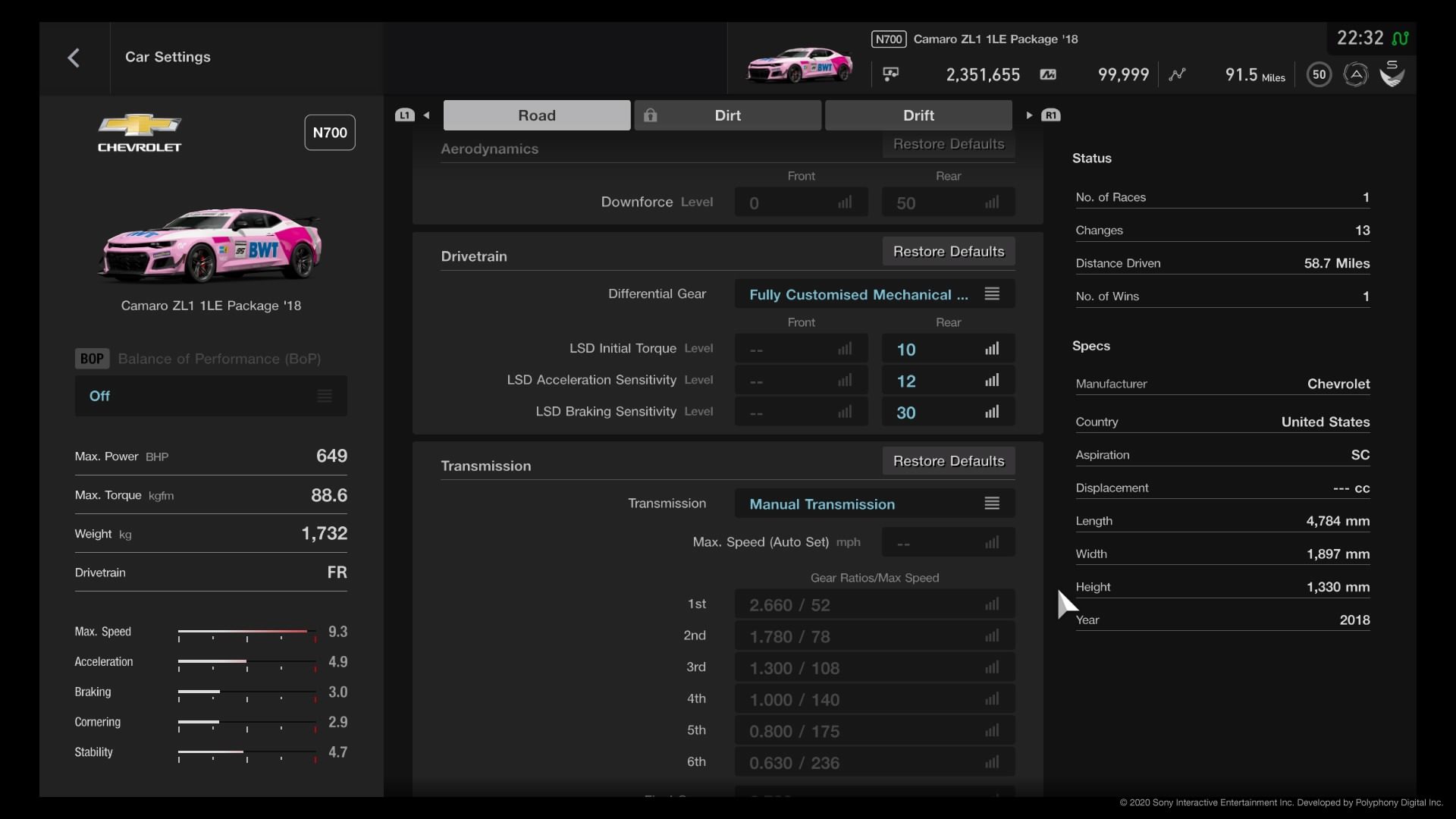
Task: Adjust Rear LSD Acceleration Sensitivity value 12
Action: [948, 381]
